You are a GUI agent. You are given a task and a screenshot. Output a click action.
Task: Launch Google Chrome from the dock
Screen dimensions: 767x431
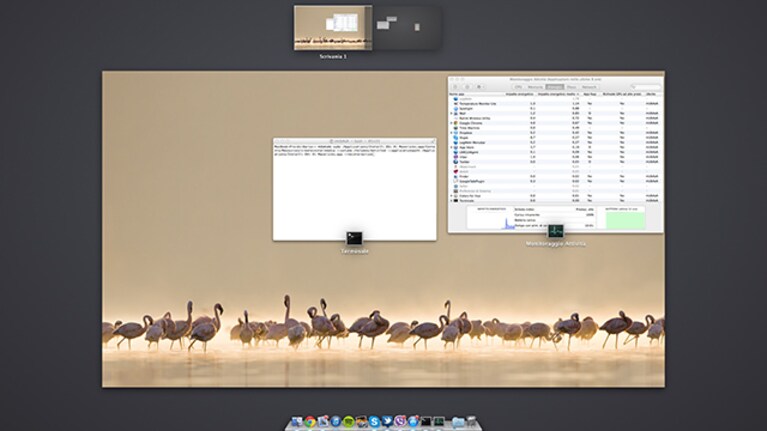pyautogui.click(x=310, y=422)
